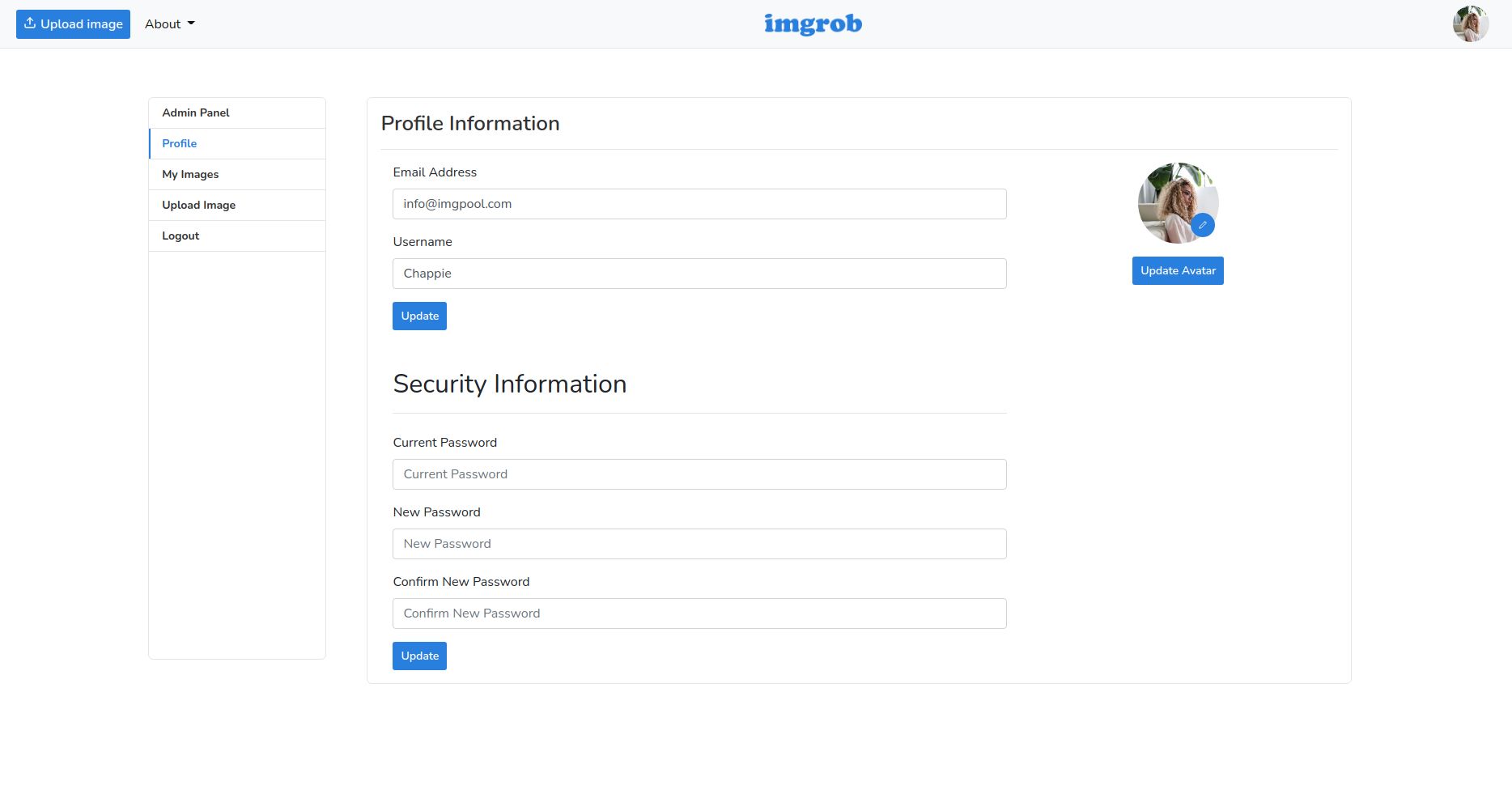1512x794 pixels.
Task: Focus the Current Password field
Action: point(699,474)
